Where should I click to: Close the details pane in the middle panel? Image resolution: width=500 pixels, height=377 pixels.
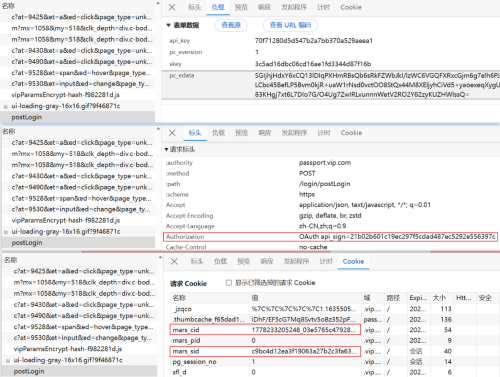tap(172, 133)
